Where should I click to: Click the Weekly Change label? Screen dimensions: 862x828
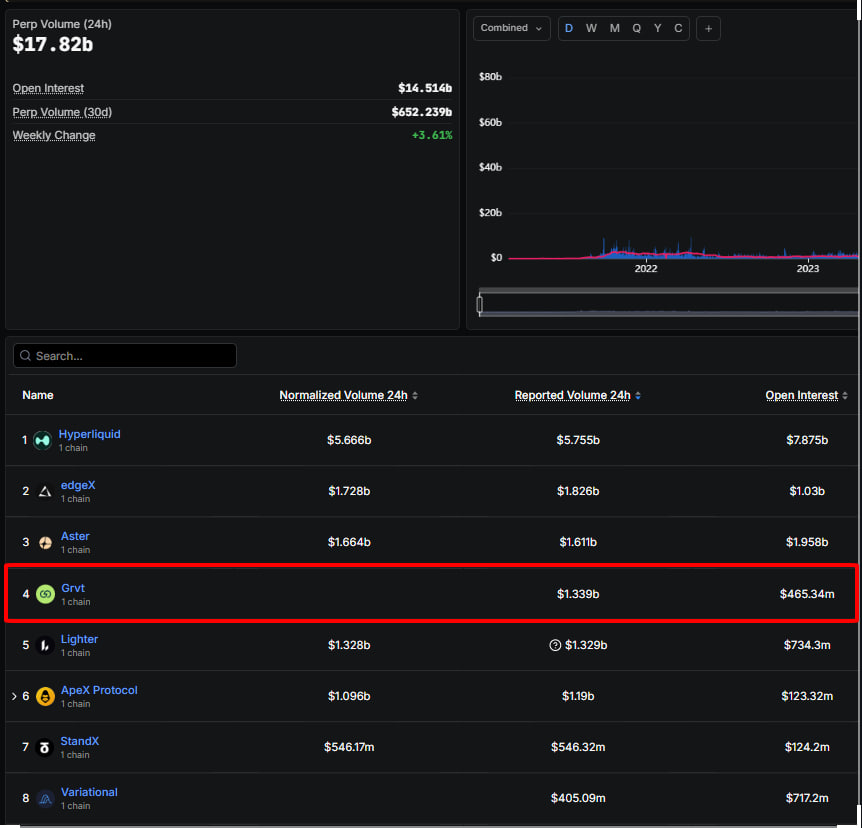pos(54,136)
